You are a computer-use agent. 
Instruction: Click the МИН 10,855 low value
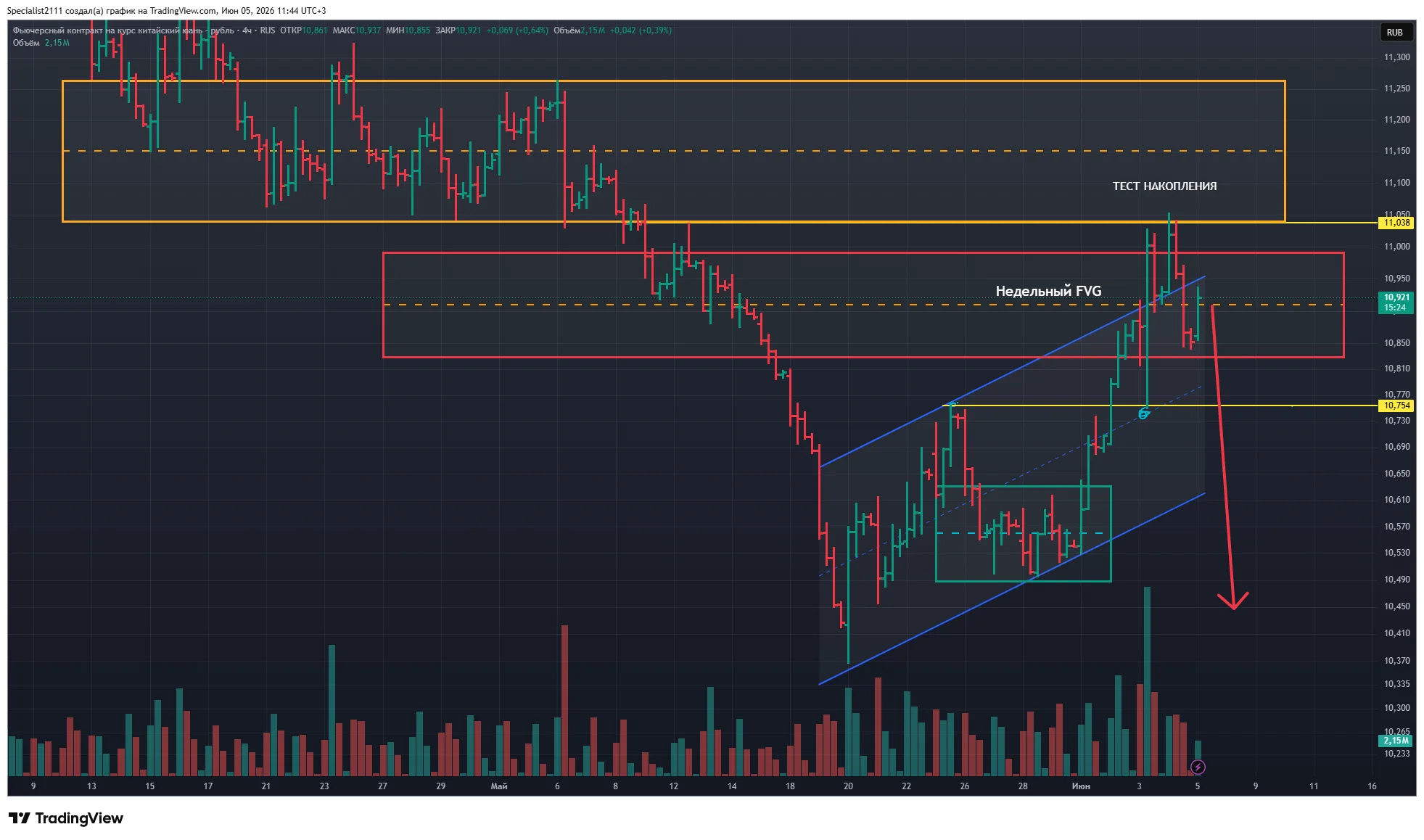coord(408,30)
